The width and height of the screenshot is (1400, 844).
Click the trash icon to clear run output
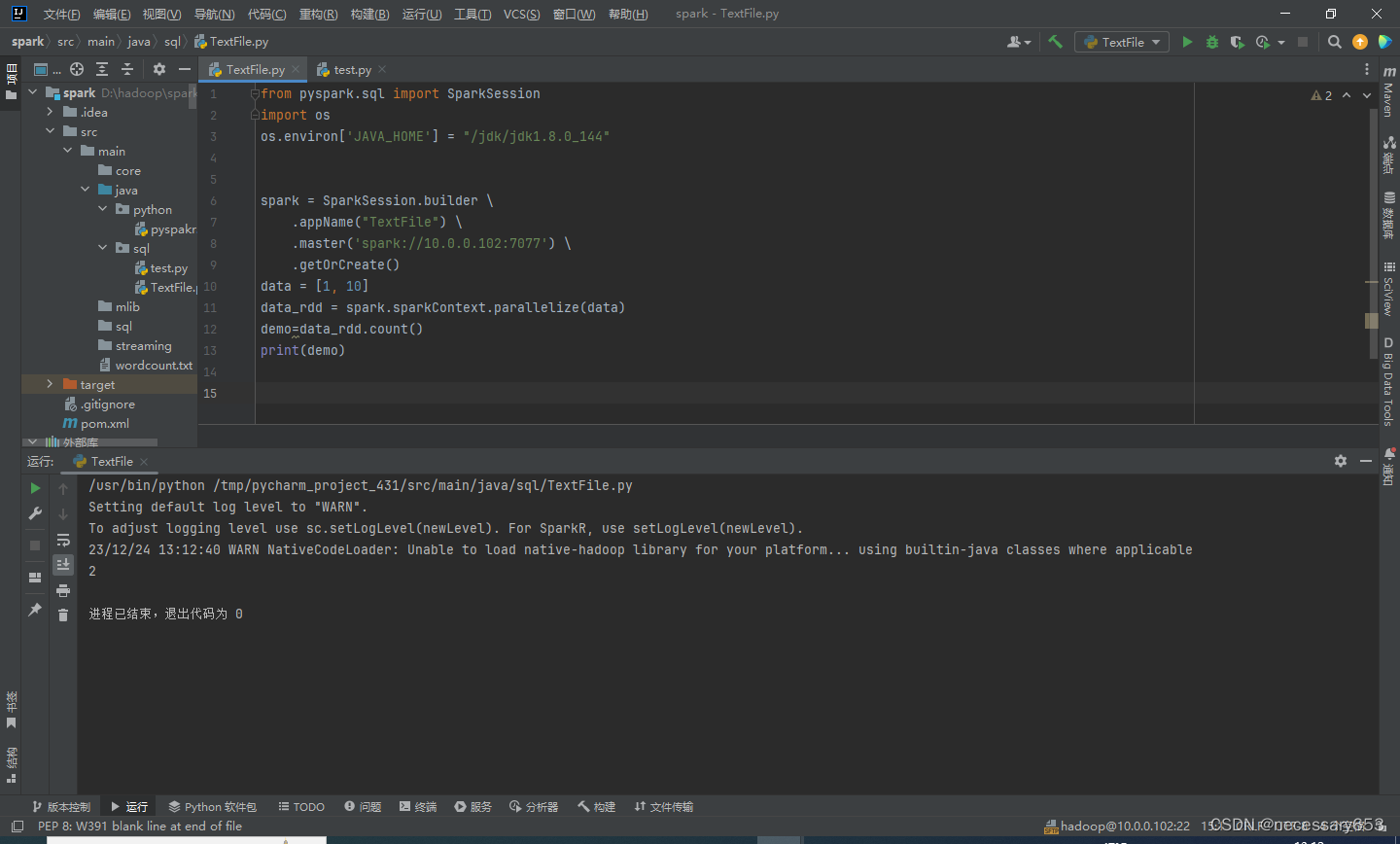pos(63,615)
